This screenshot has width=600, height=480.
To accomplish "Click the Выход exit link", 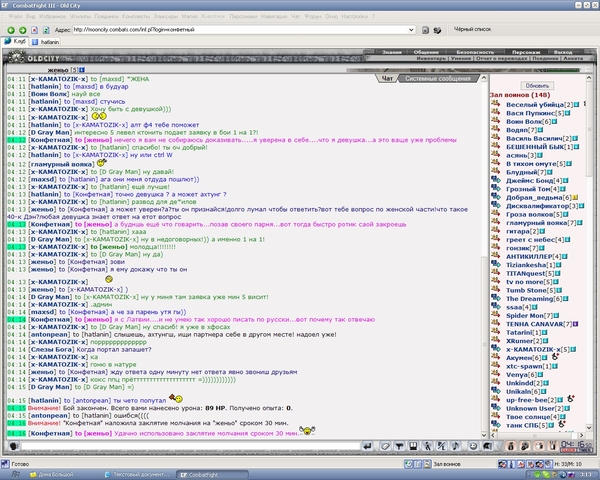I will point(562,52).
